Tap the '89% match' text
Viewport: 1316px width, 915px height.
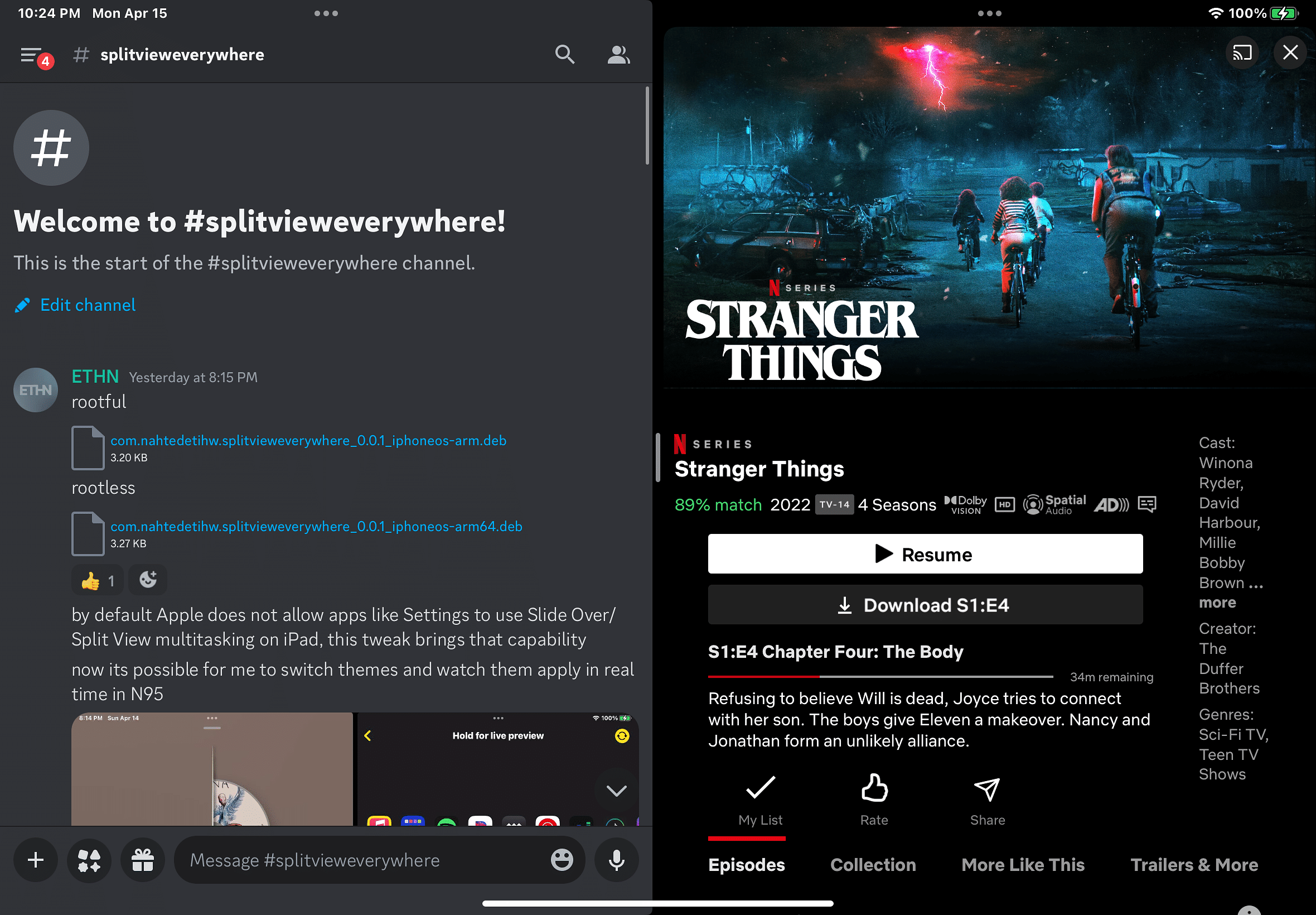(718, 504)
